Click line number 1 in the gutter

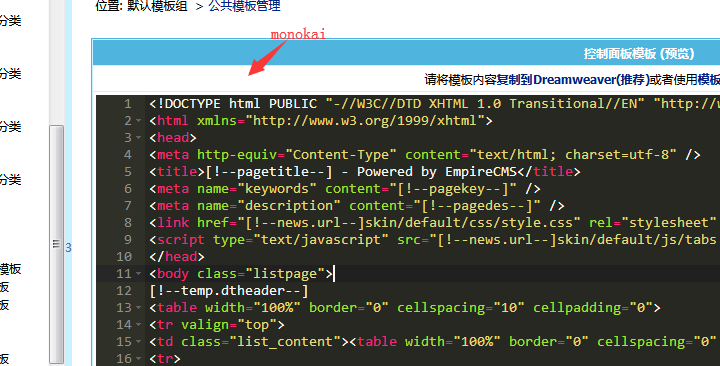128,104
